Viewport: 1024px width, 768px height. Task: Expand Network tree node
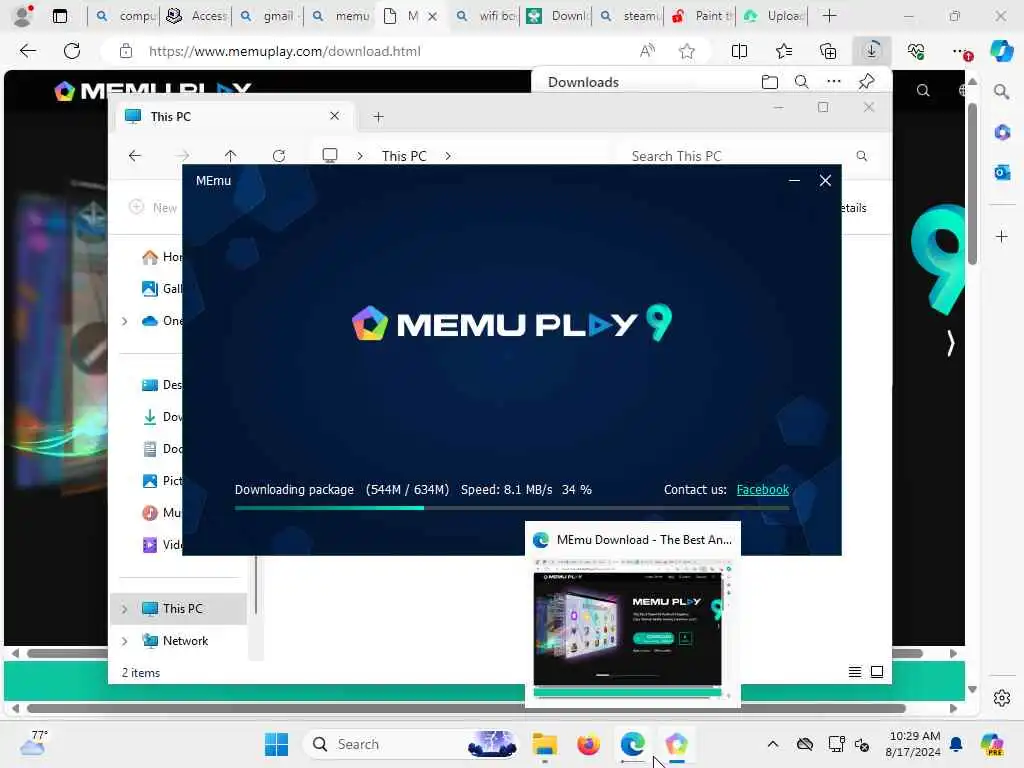125,641
